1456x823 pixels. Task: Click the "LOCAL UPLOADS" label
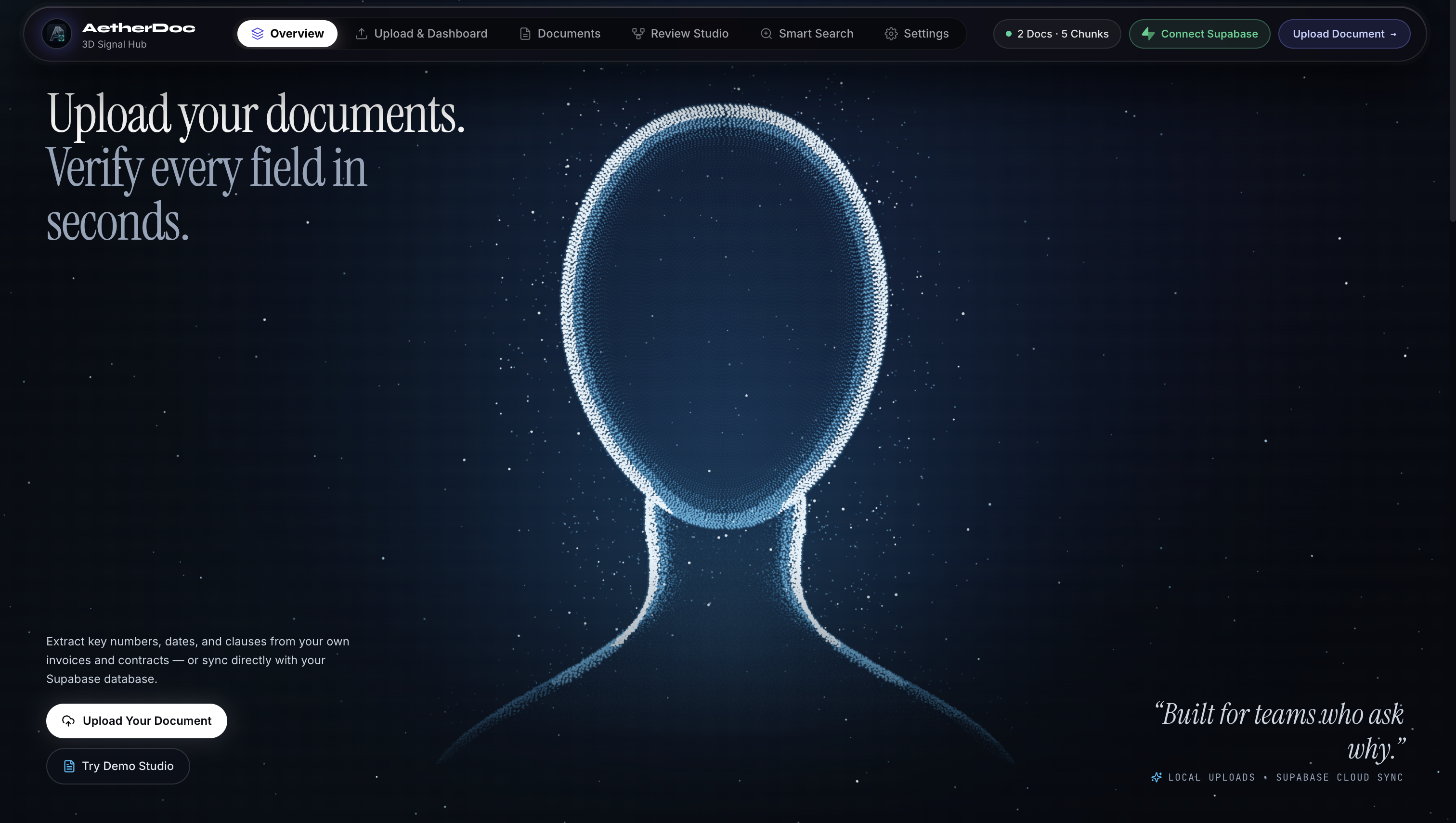pos(1211,777)
